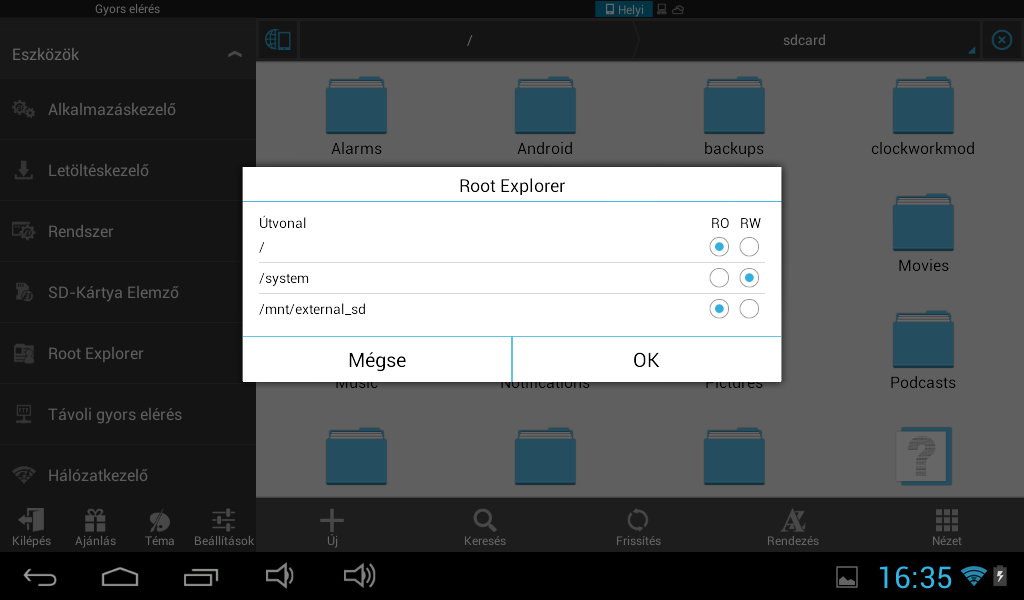Tap the volume up speaker icon

click(359, 576)
